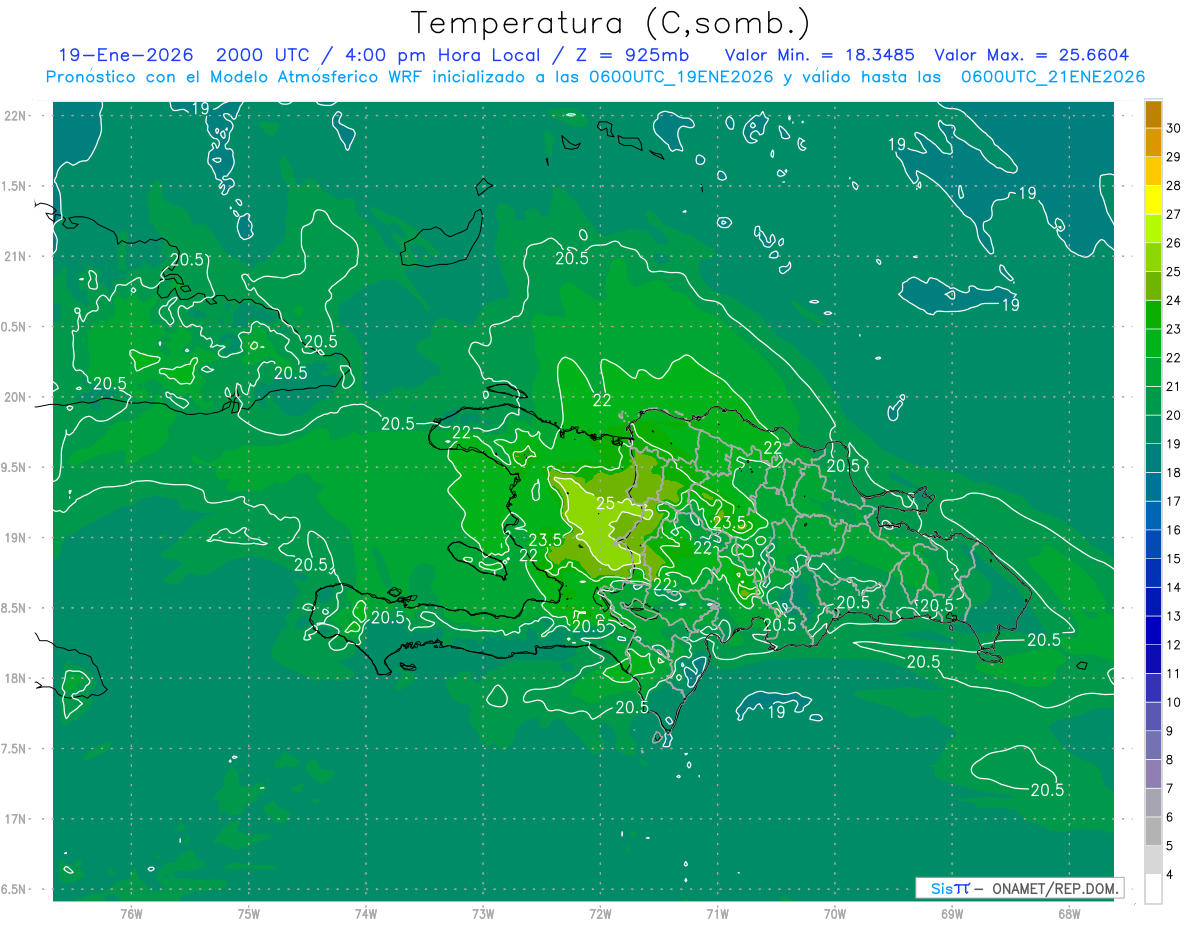This screenshot has height=927, width=1200.
Task: Select the pressure level "Z = 925mb"
Action: pos(634,55)
